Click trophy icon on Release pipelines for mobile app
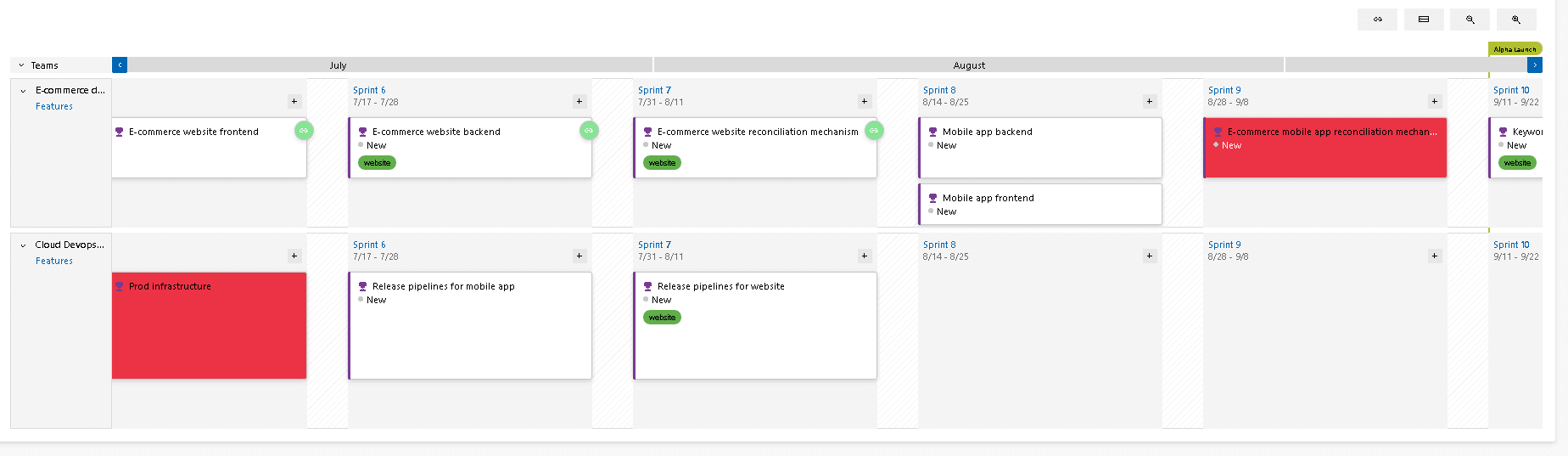This screenshot has height=456, width=1568. click(x=362, y=286)
